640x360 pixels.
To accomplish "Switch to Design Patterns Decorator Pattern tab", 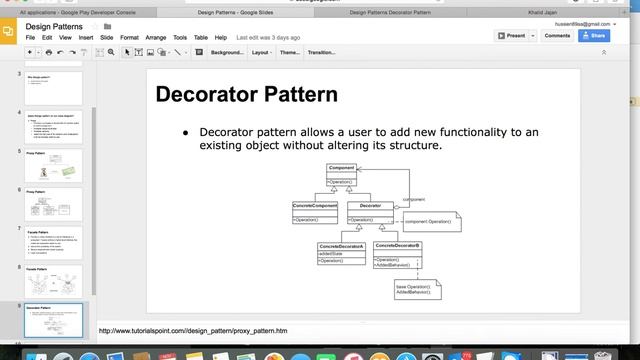I will (x=390, y=13).
